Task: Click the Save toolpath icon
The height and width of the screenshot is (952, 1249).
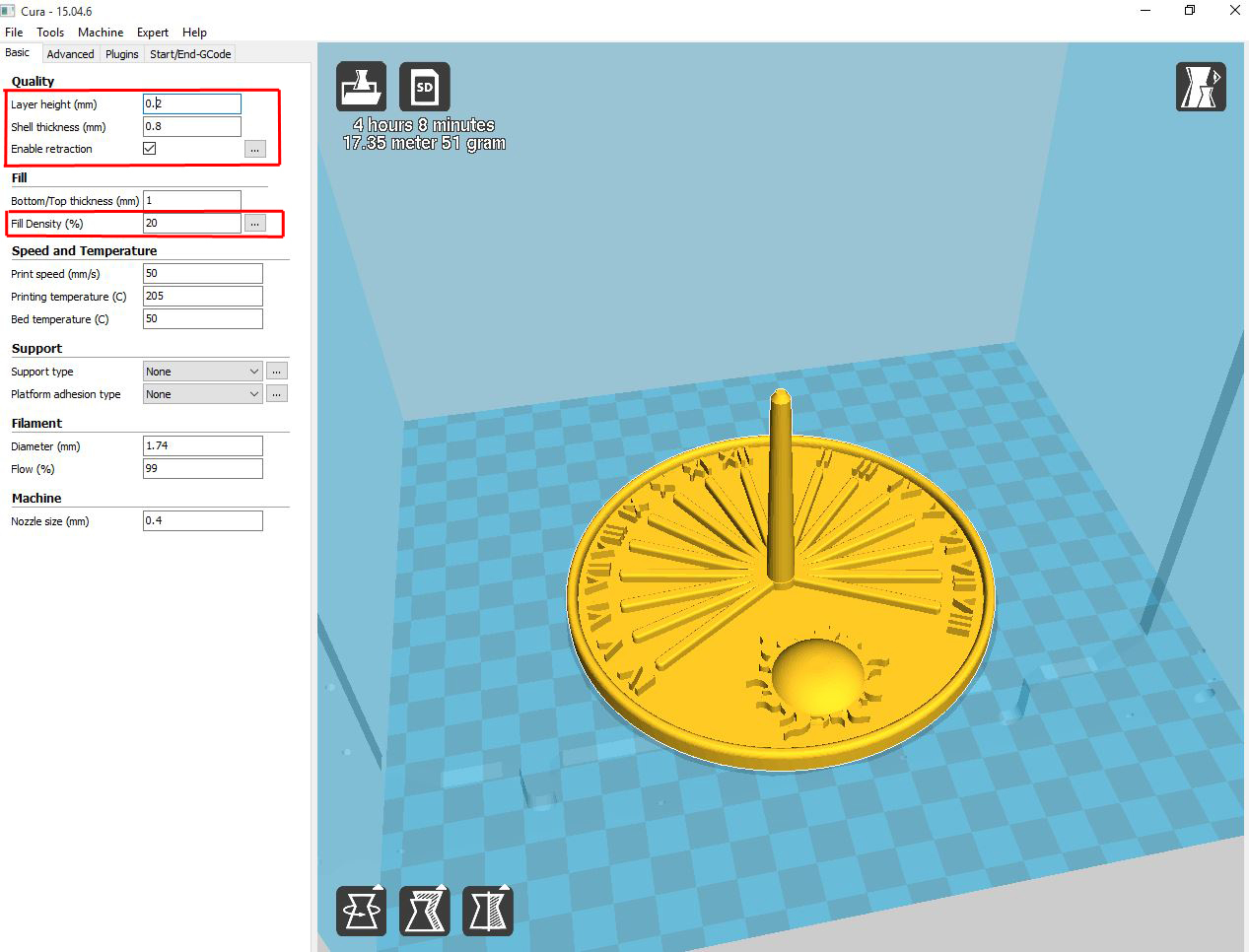Action: pyautogui.click(x=361, y=86)
